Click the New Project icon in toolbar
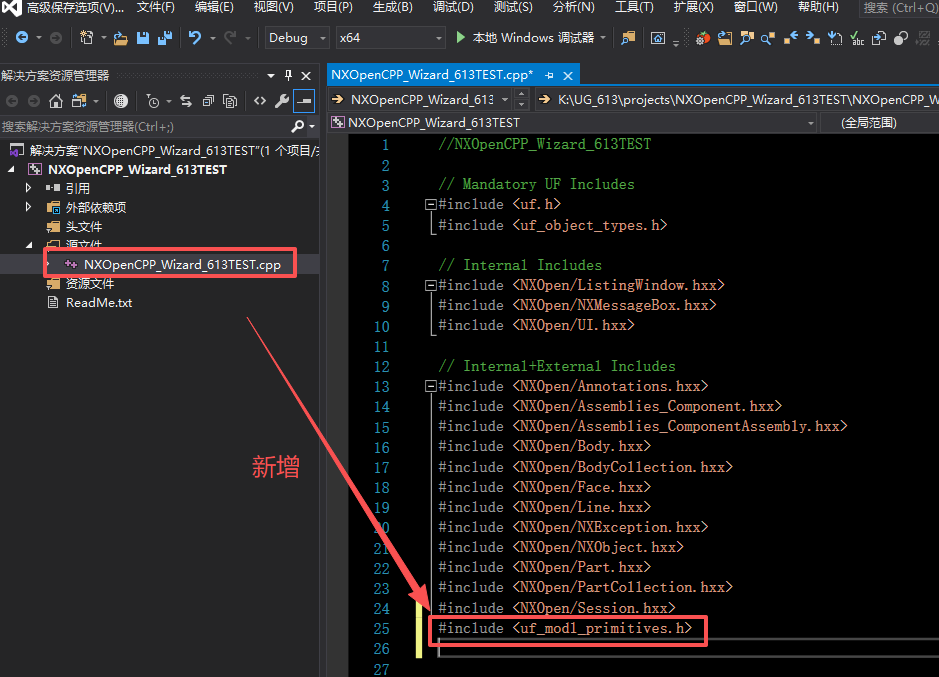The height and width of the screenshot is (677, 939). [x=87, y=38]
